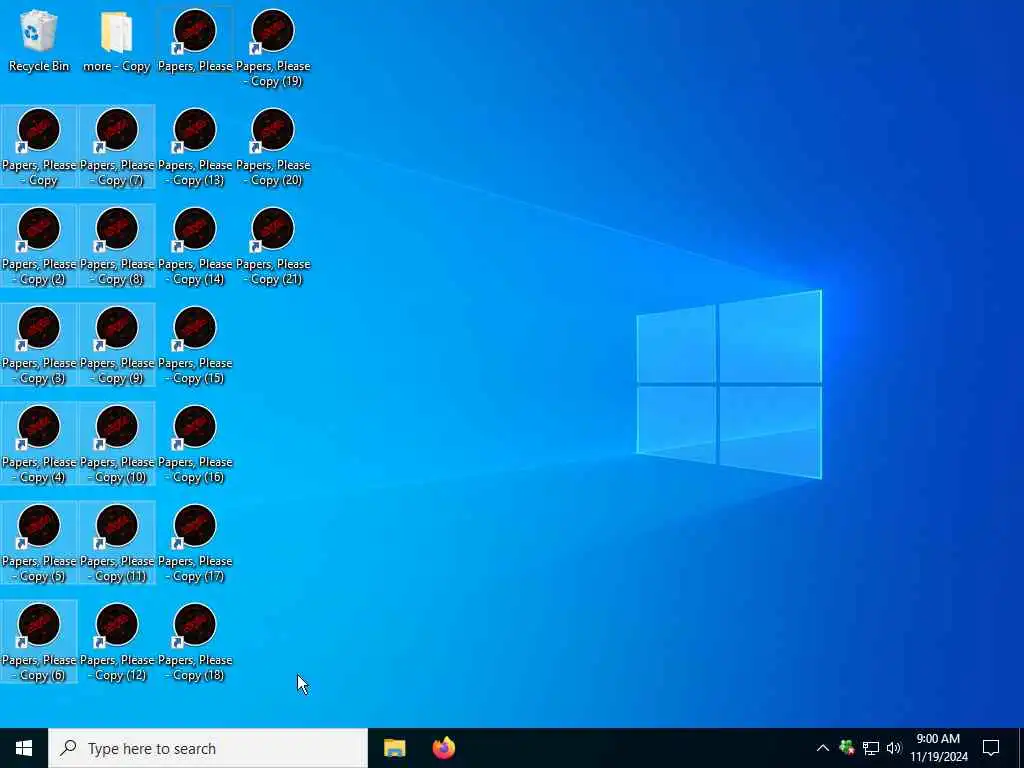
Task: Open the network status tray icon
Action: click(871, 748)
